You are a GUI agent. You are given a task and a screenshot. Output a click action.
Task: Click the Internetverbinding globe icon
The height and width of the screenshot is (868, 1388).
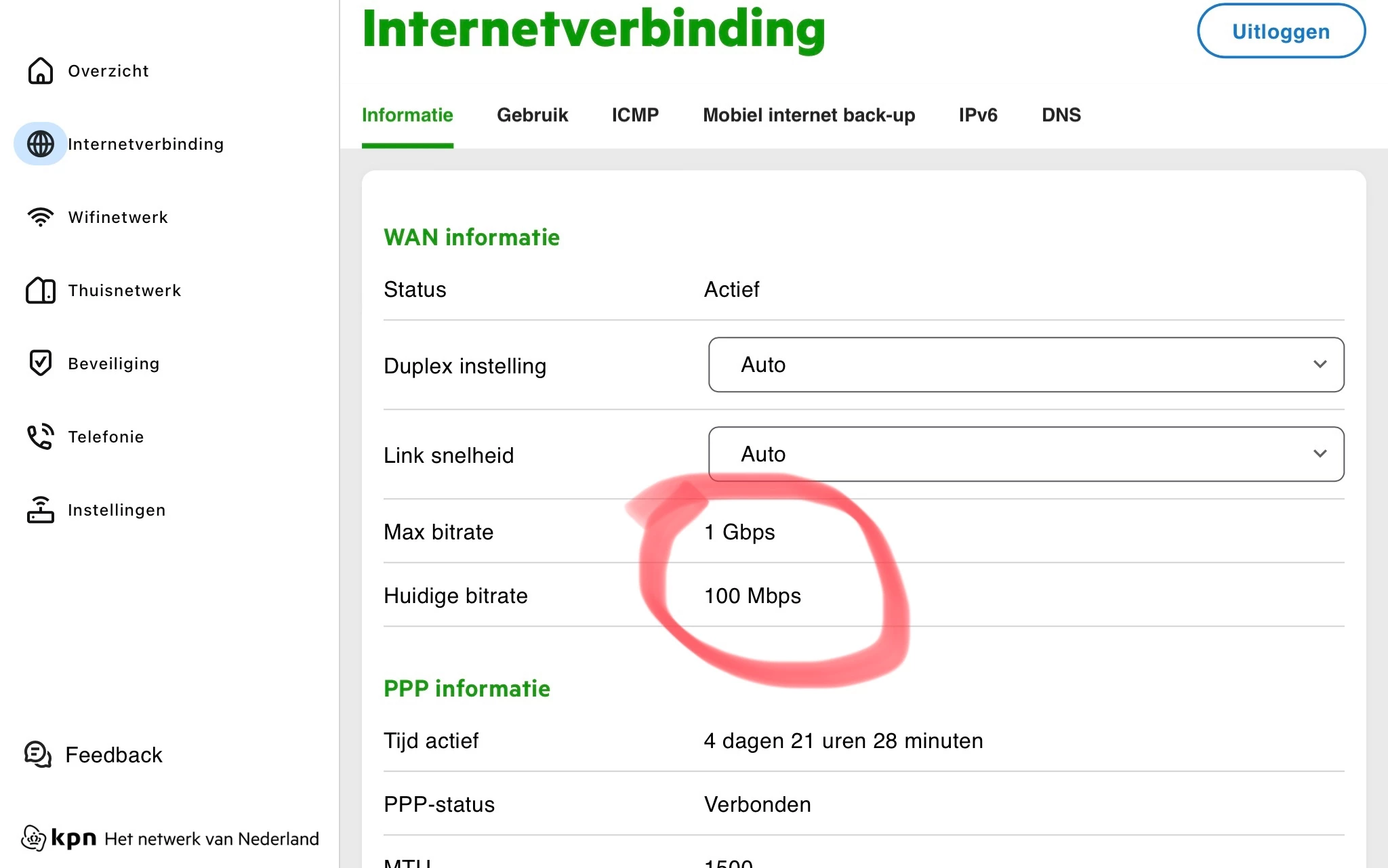(41, 144)
